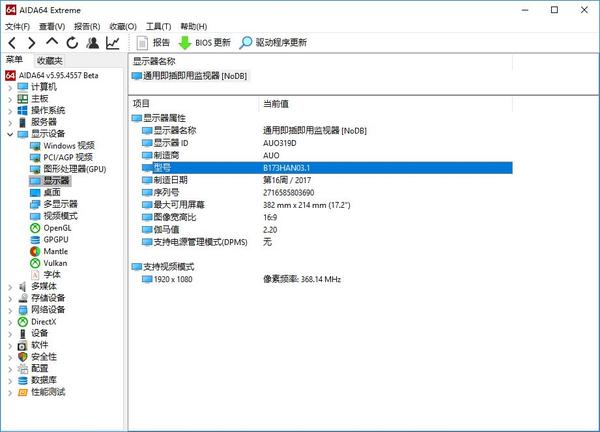Viewport: 600px width, 432px height.
Task: Select 视频模式 in the tree
Action: pyautogui.click(x=54, y=216)
